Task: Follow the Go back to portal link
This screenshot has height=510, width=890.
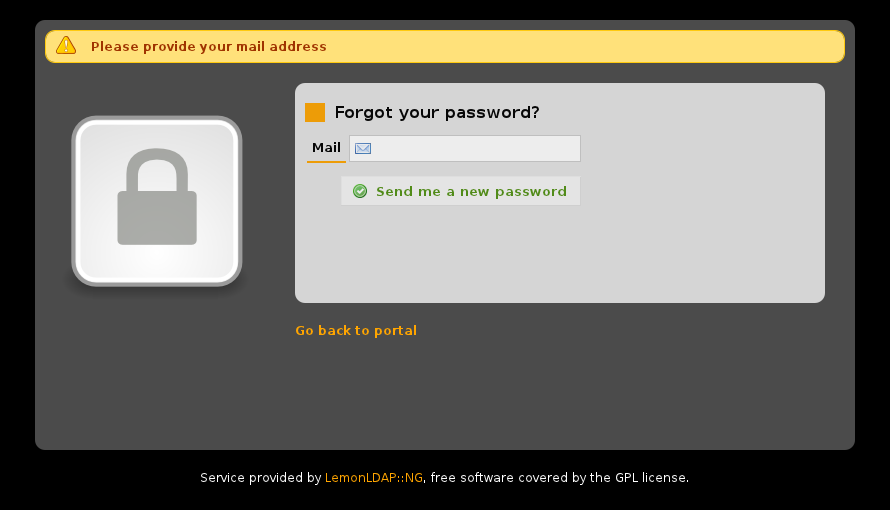Action: (x=356, y=330)
